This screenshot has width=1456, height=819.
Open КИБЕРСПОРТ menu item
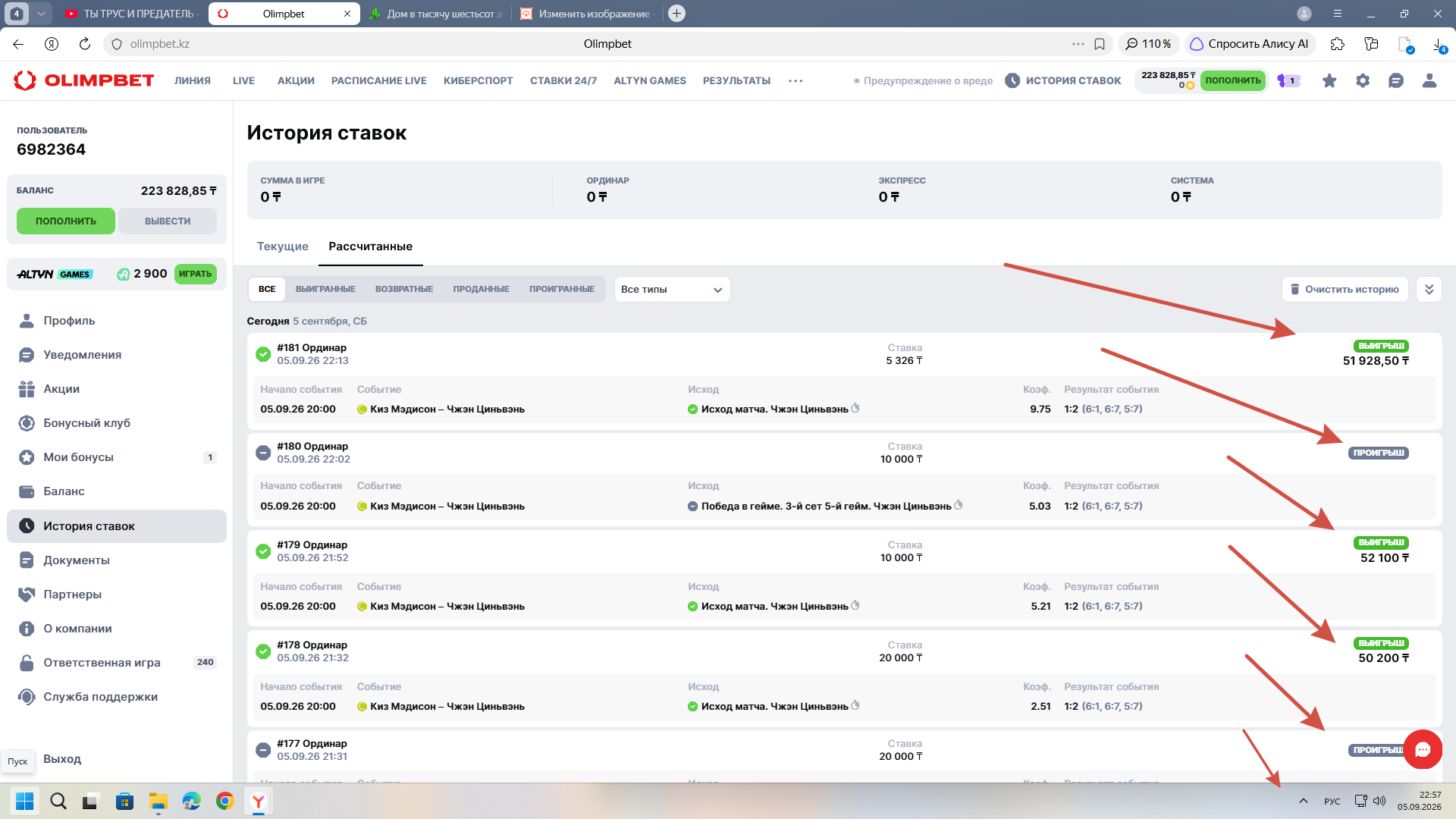click(x=479, y=80)
